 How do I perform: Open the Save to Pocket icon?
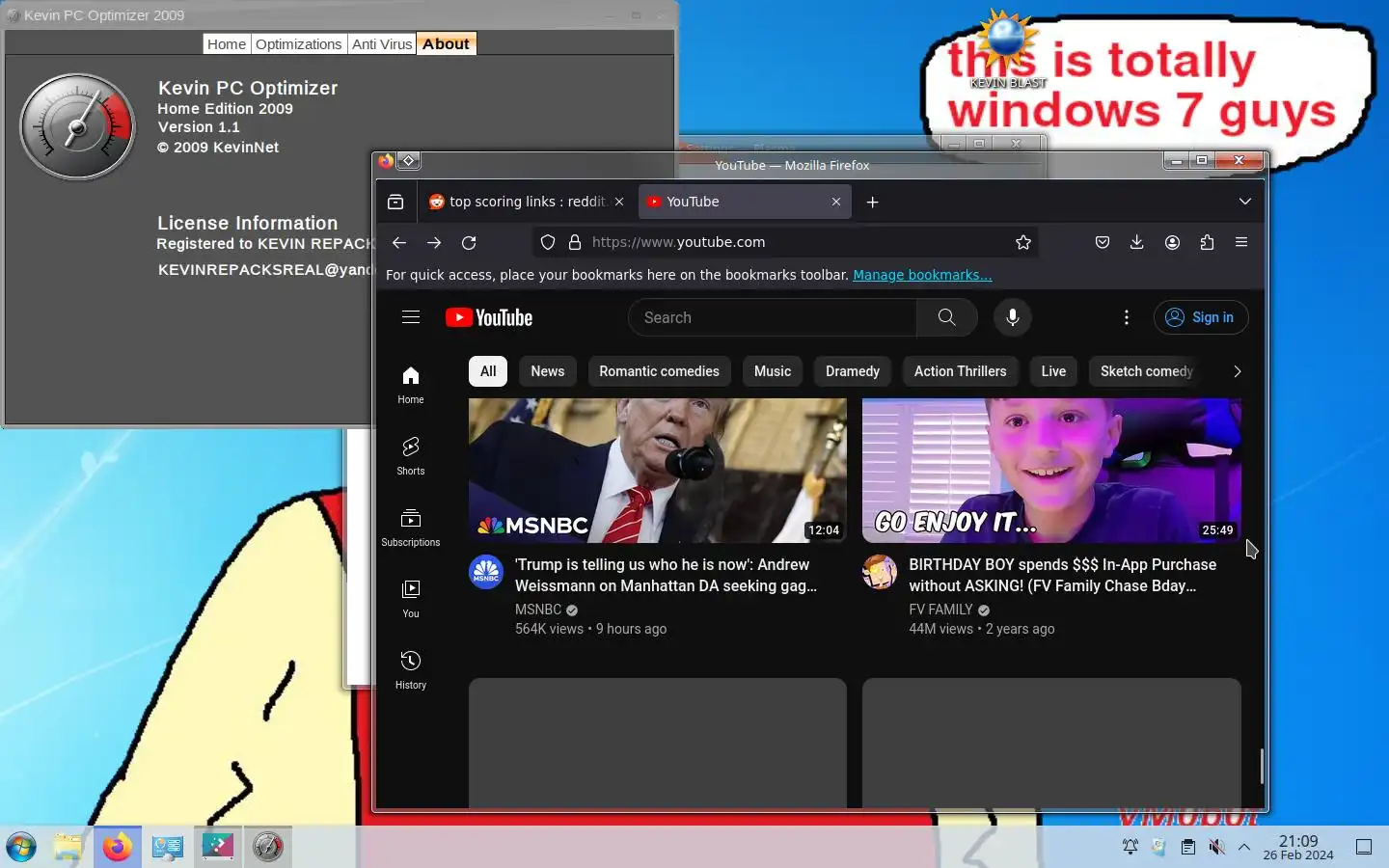[x=1103, y=243]
